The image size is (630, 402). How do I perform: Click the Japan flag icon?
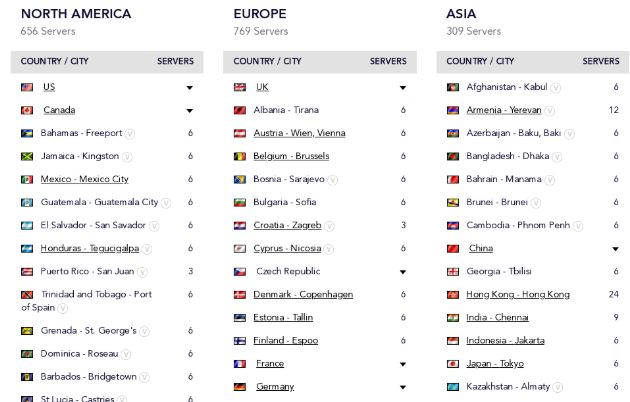point(453,364)
